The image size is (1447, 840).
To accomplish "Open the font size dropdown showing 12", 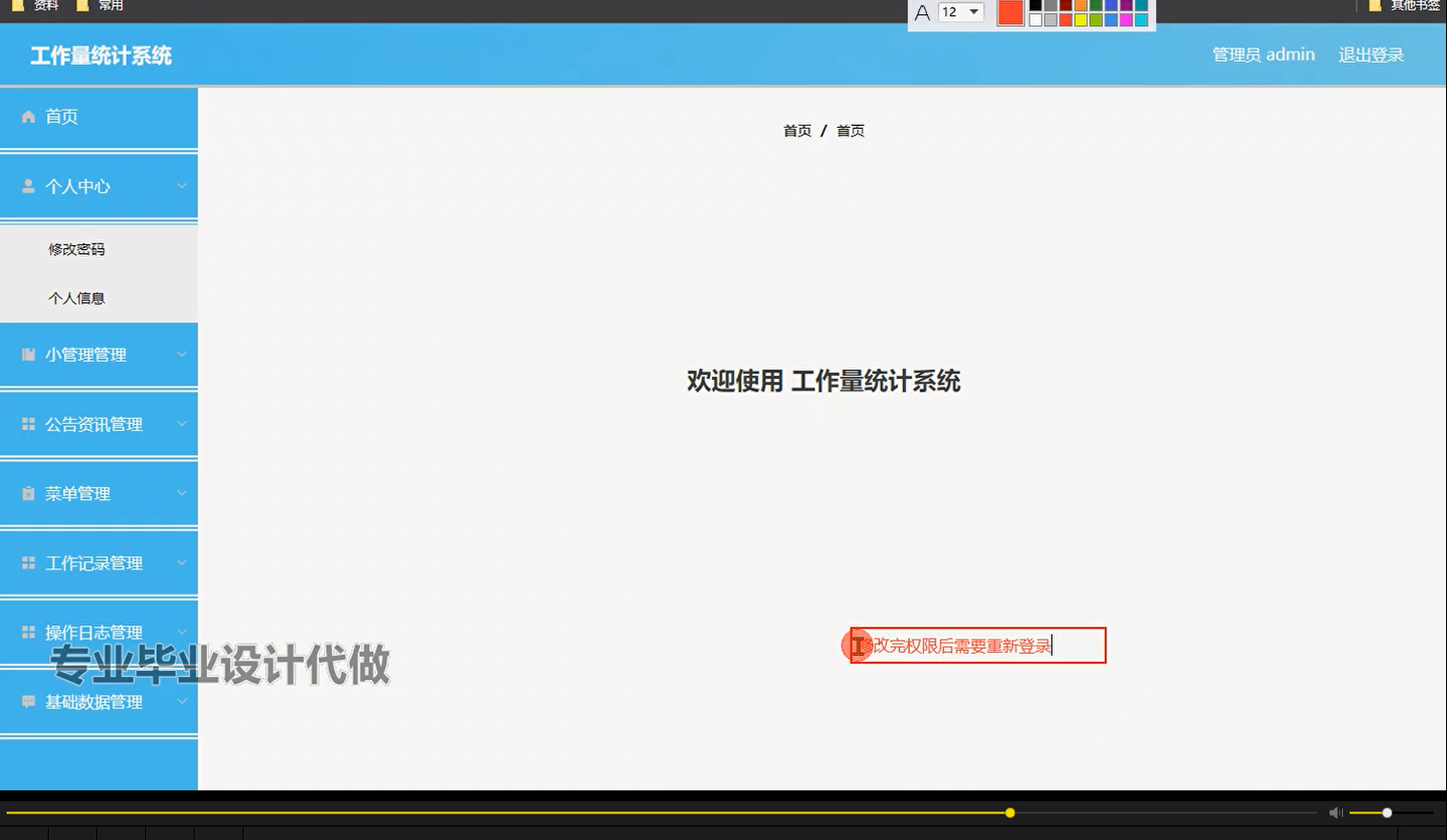I will click(959, 12).
